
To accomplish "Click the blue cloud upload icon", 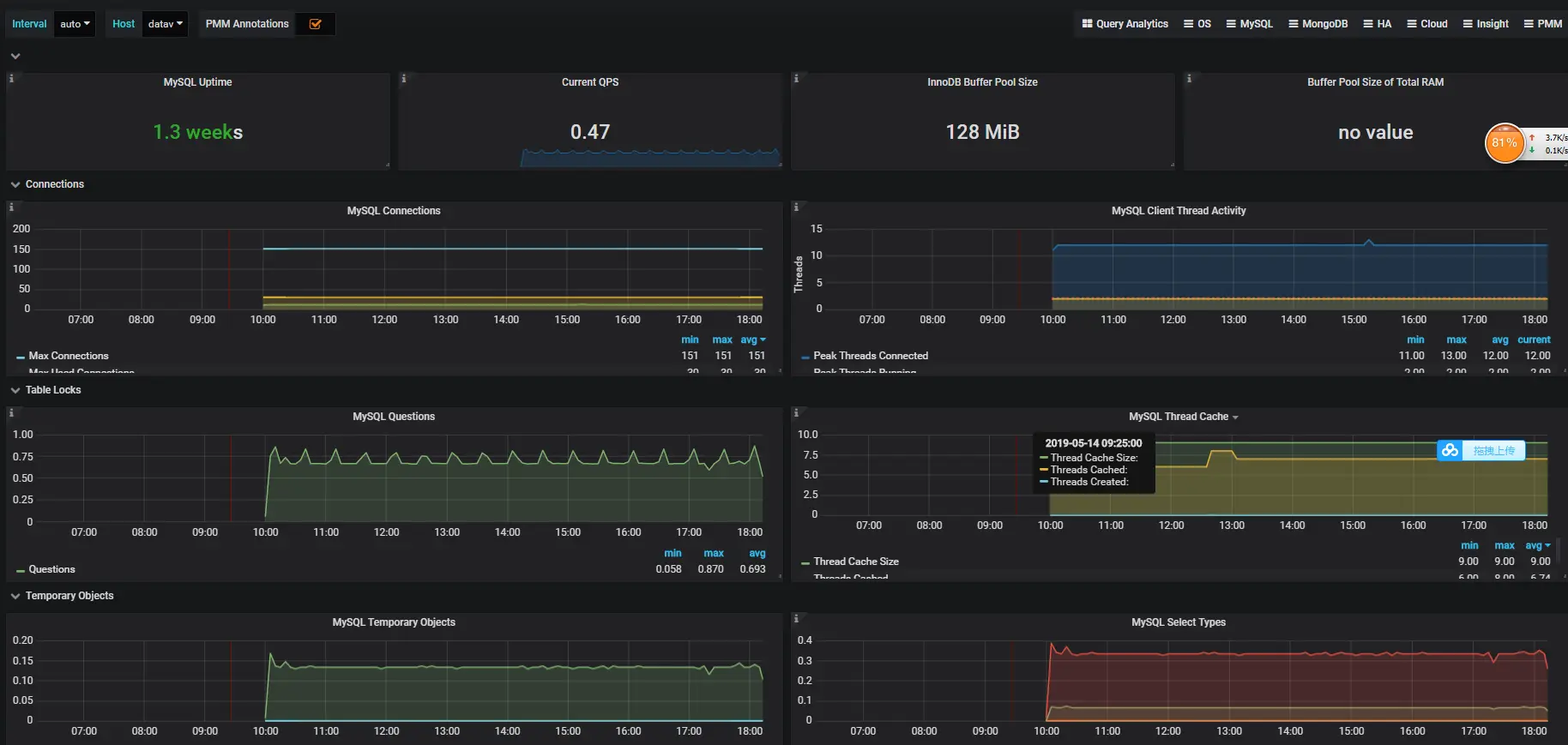I will 1450,450.
